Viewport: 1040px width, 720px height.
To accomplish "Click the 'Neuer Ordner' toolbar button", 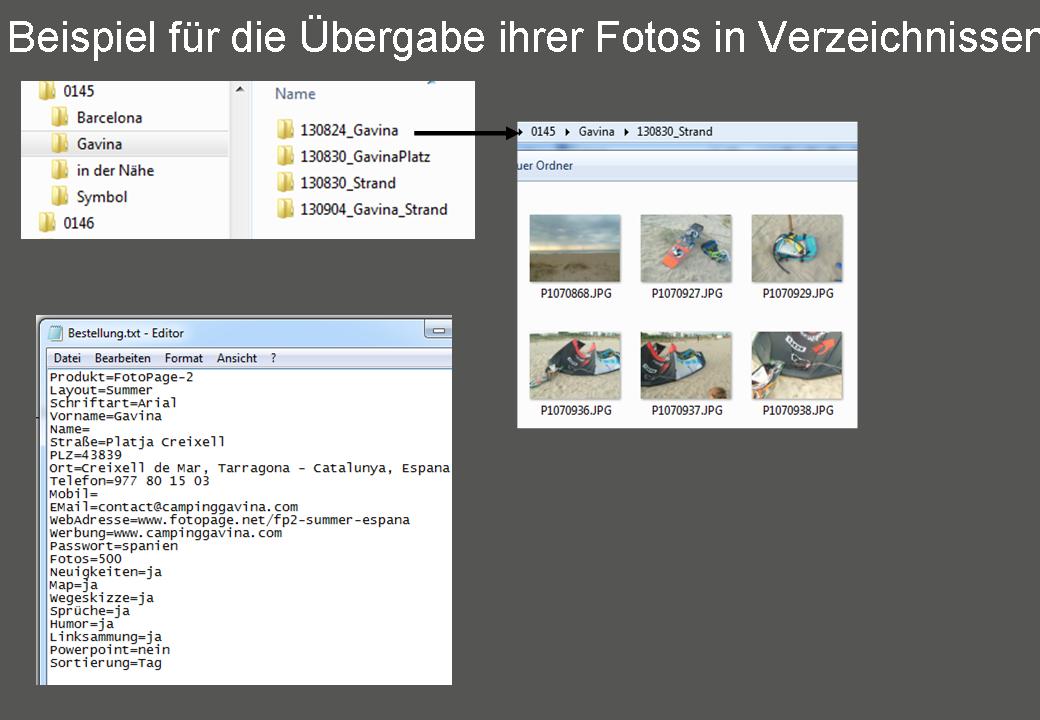I will click(x=545, y=166).
